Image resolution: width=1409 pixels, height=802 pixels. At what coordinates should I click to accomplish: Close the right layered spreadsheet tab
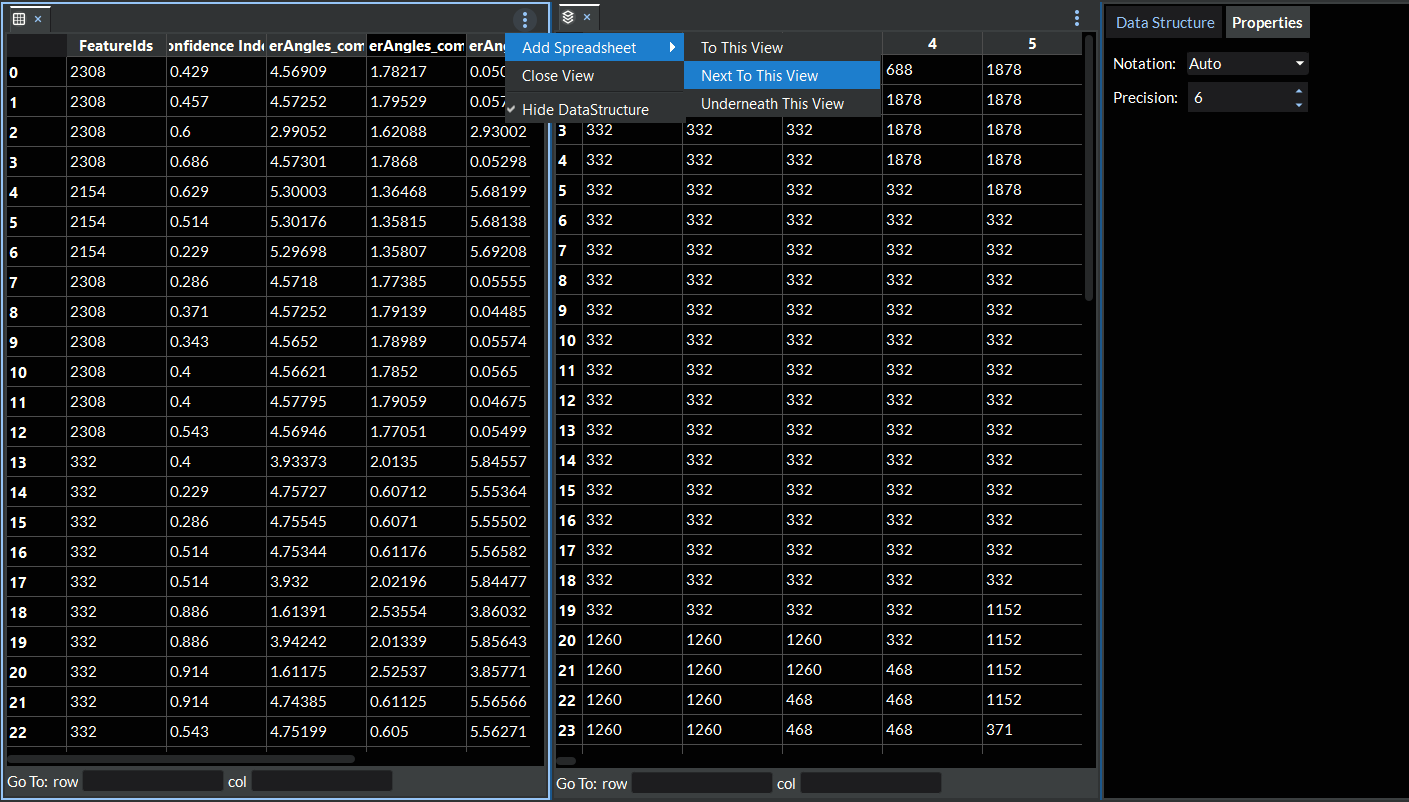(587, 17)
